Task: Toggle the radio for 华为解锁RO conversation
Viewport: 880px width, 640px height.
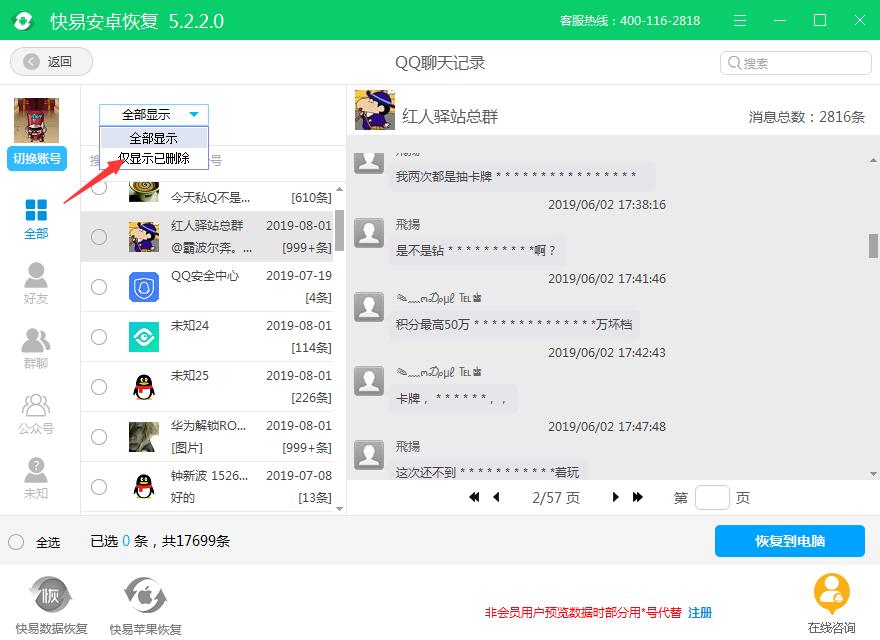Action: [99, 437]
